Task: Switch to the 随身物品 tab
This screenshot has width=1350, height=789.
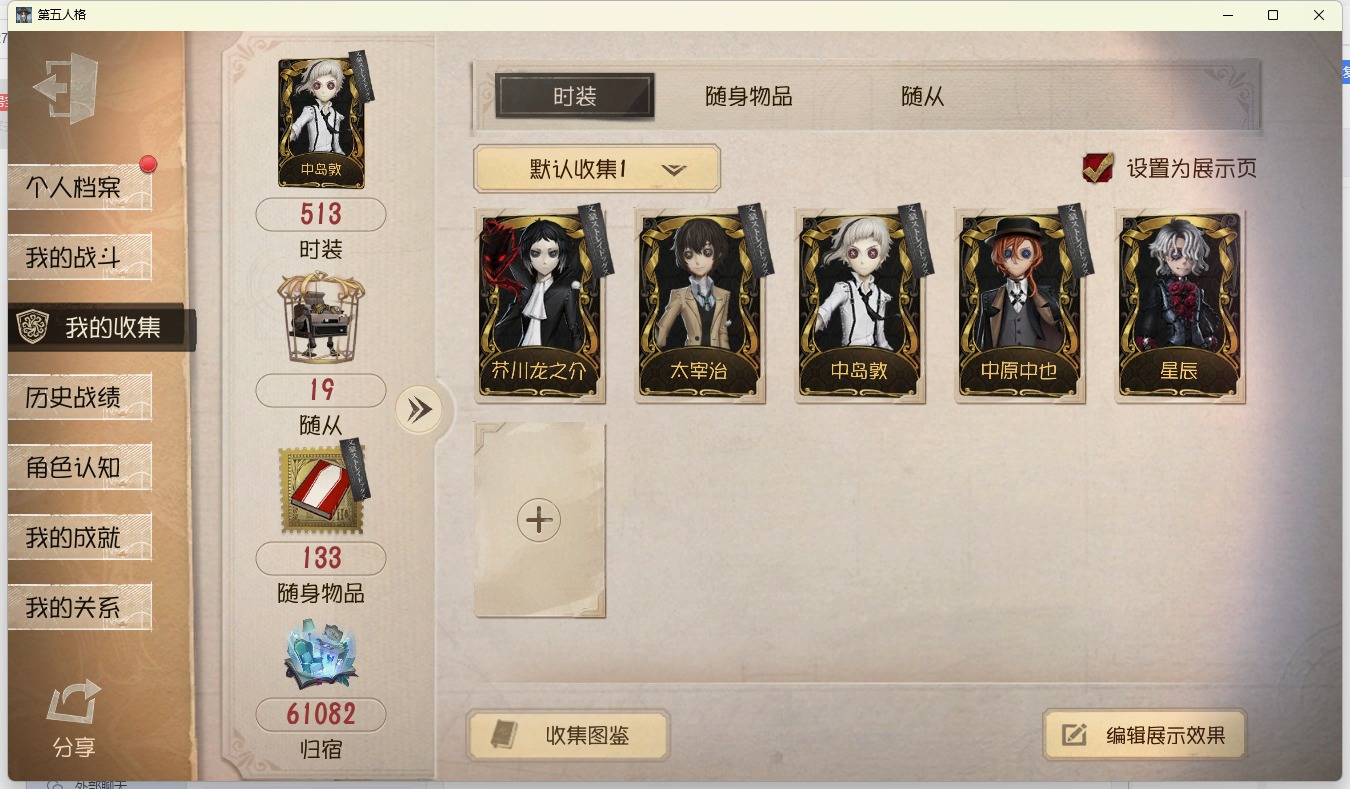Action: coord(749,97)
